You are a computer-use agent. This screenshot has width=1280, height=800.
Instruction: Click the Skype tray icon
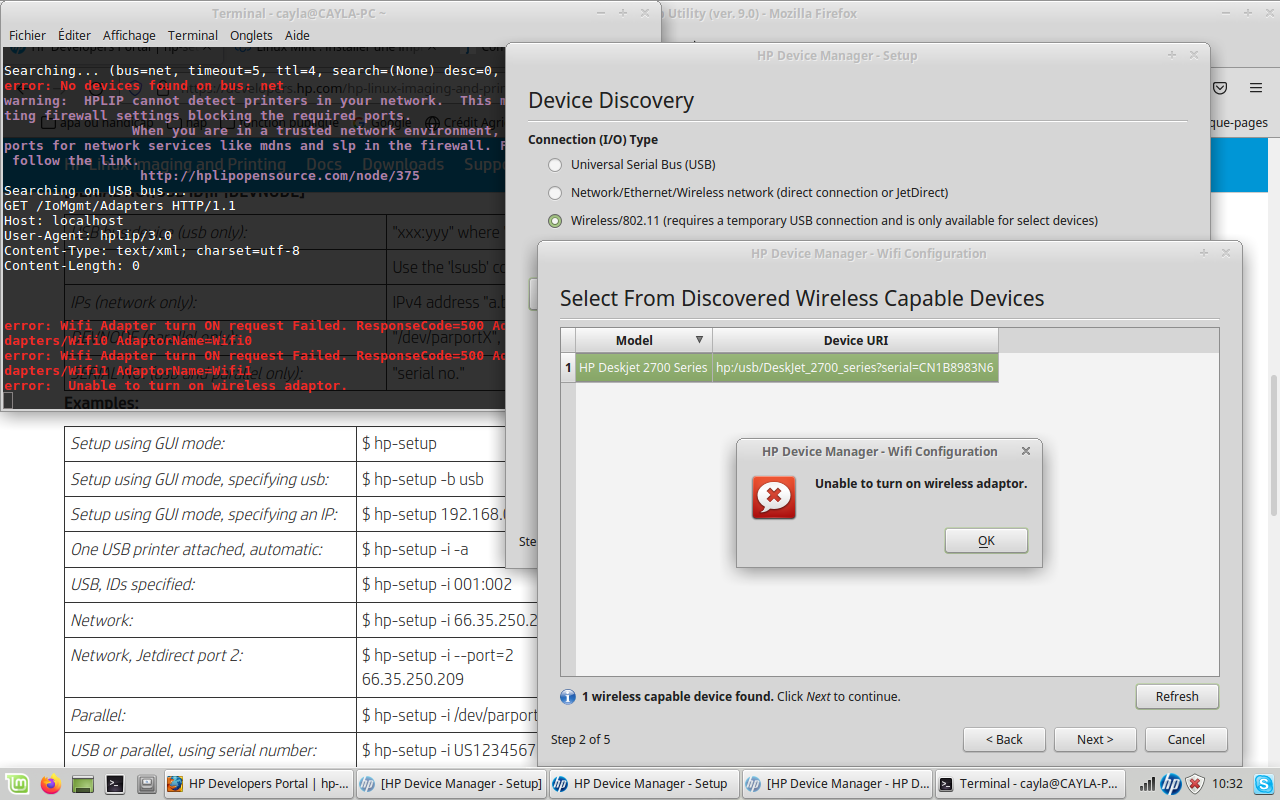coord(1263,784)
